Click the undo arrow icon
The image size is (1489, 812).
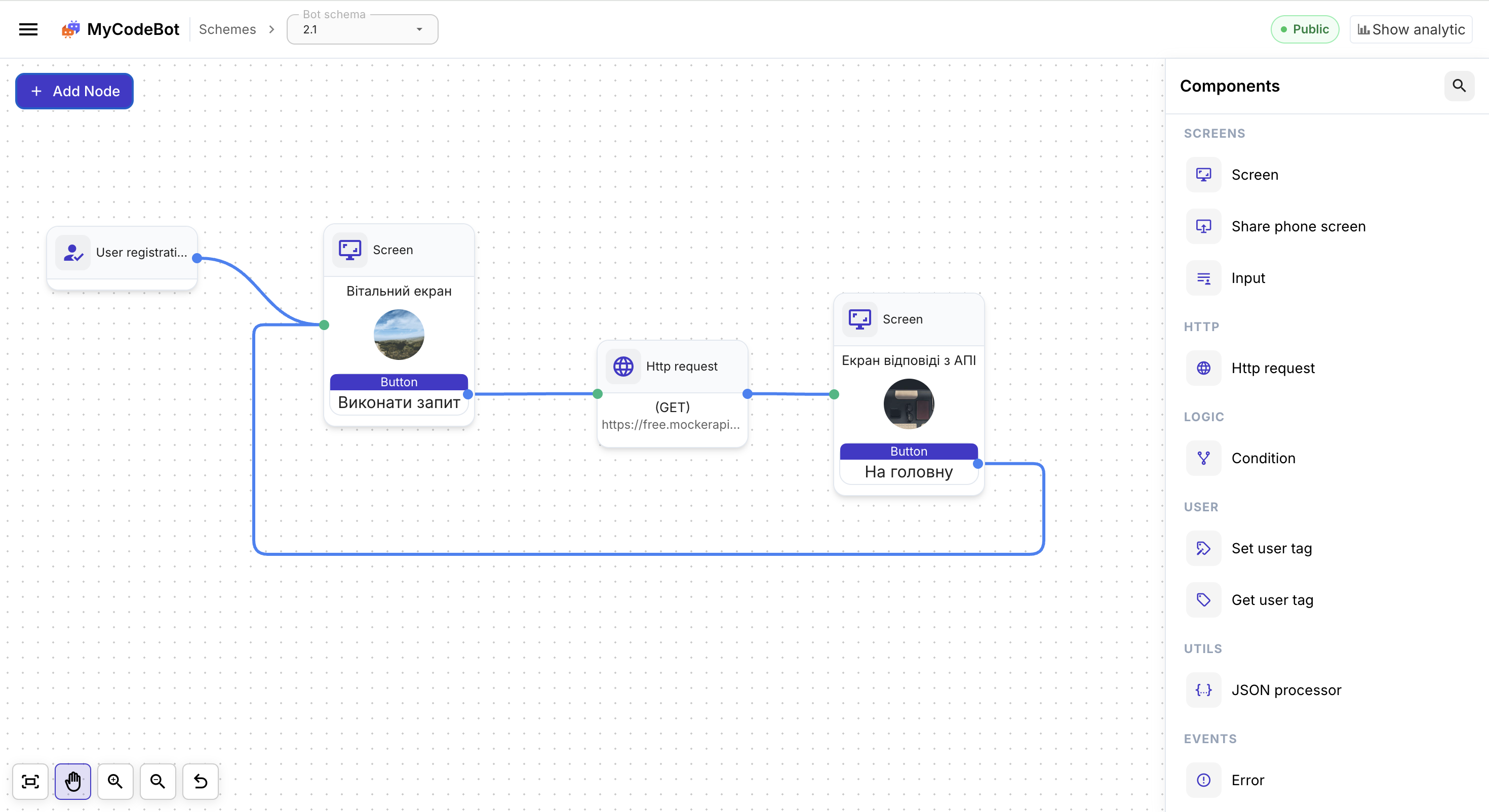point(200,781)
